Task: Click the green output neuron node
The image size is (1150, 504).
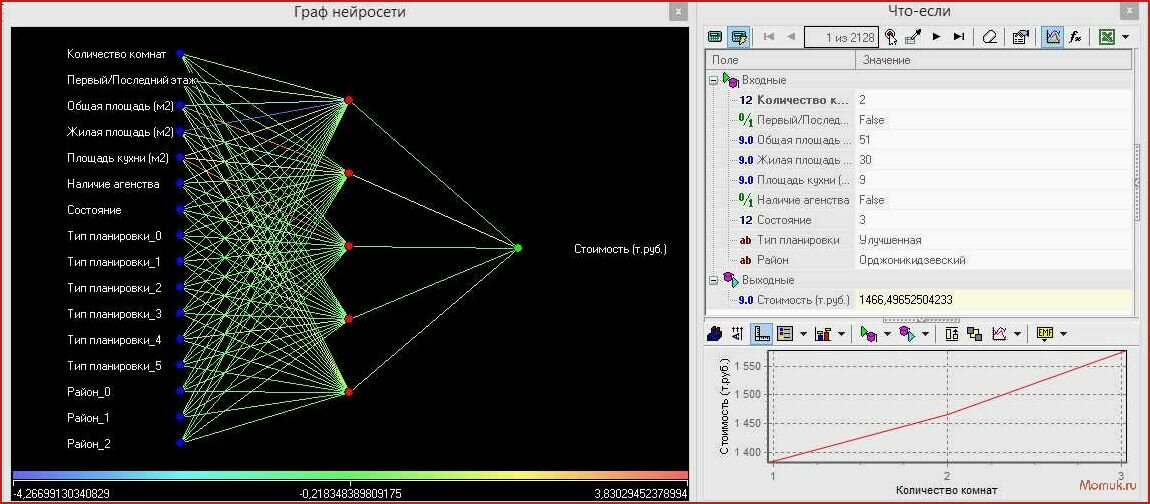Action: tap(518, 248)
